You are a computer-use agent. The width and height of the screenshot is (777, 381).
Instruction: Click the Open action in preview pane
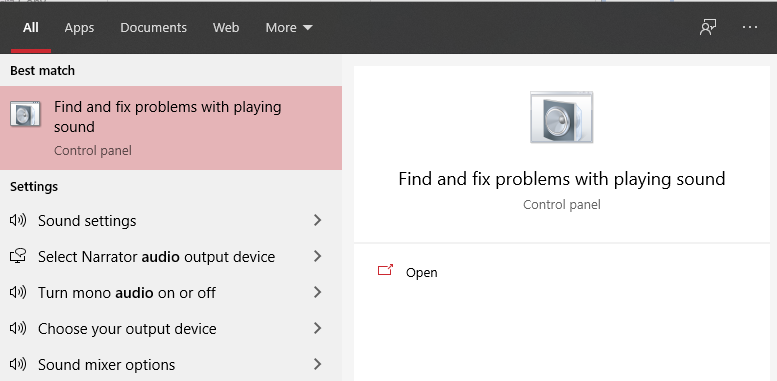point(408,272)
